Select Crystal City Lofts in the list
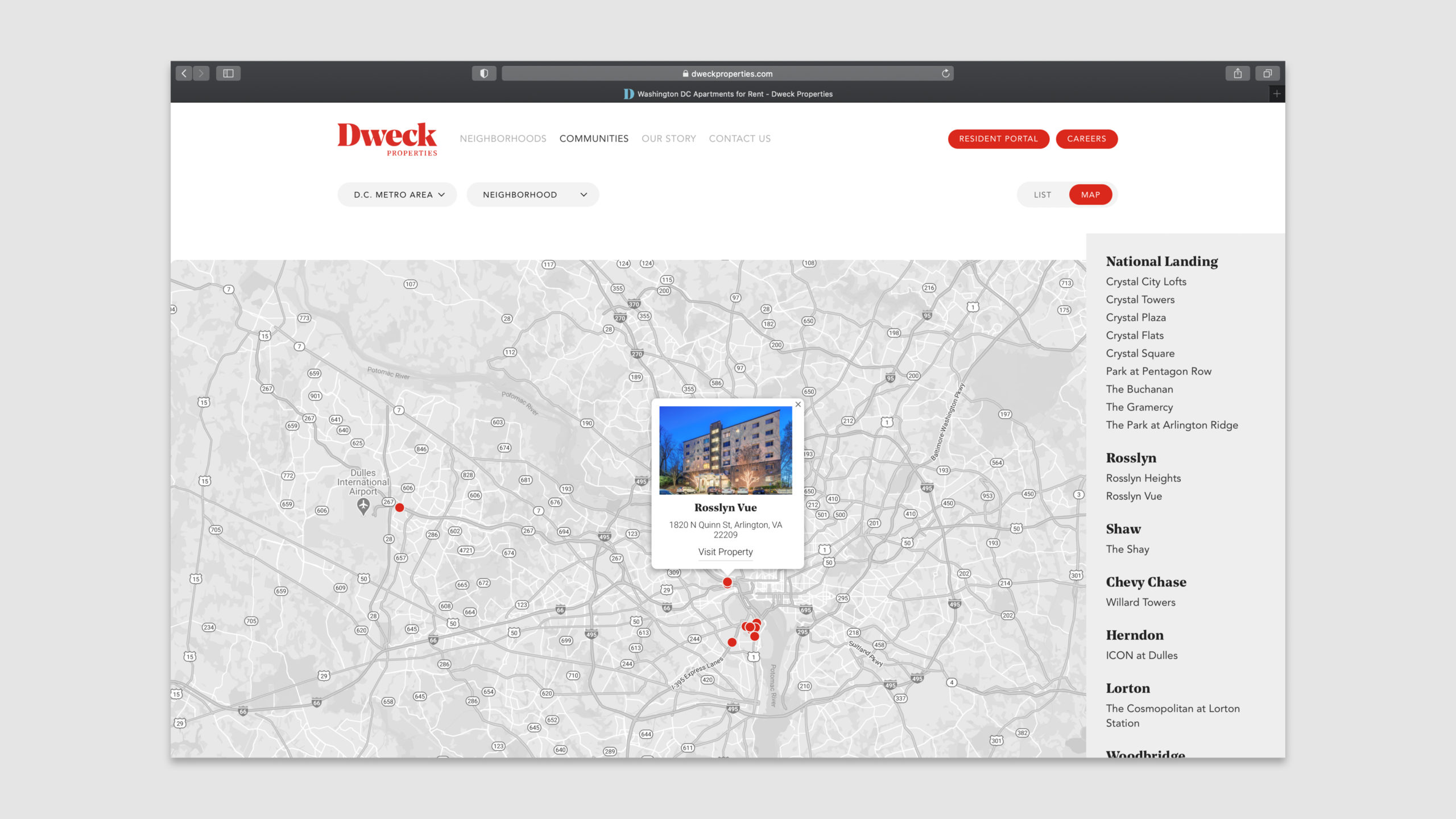Viewport: 1456px width, 819px height. 1146,282
